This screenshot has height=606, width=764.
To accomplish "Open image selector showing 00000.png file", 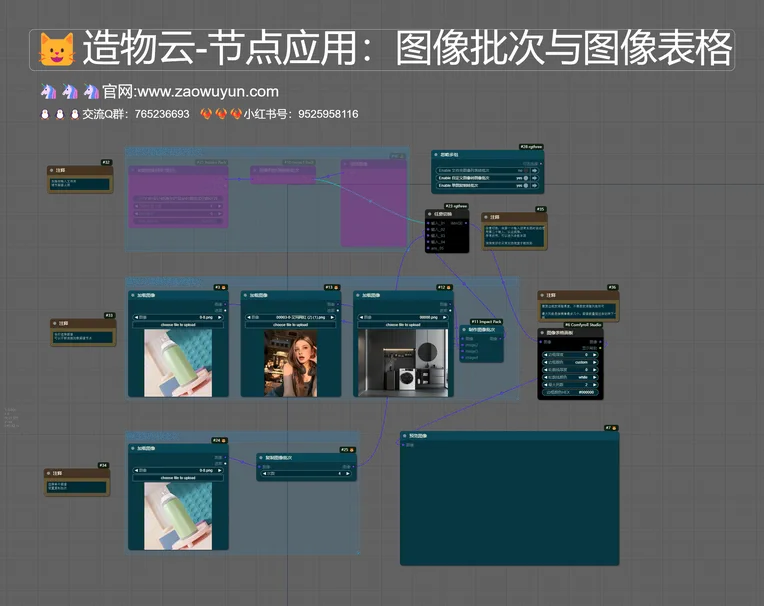I will click(x=402, y=317).
